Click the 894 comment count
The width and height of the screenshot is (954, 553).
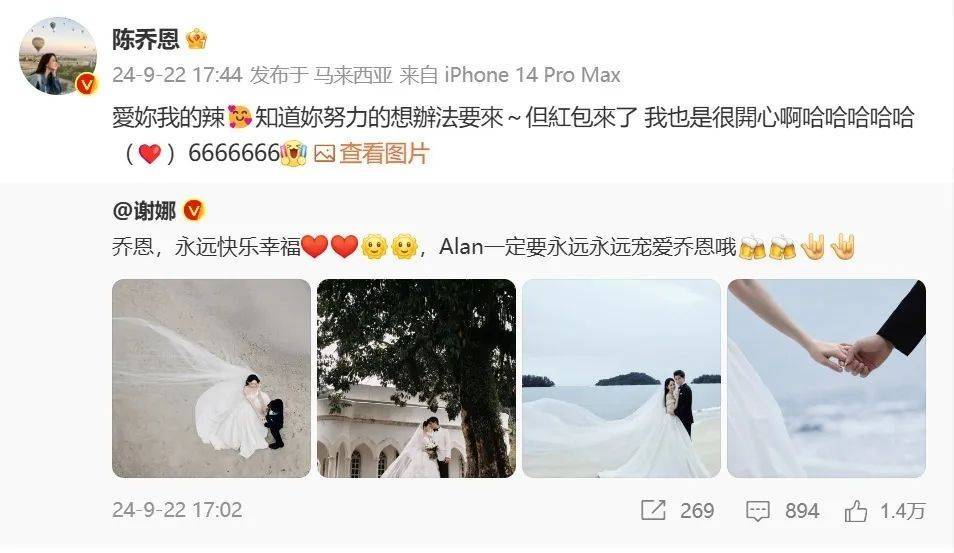point(802,511)
